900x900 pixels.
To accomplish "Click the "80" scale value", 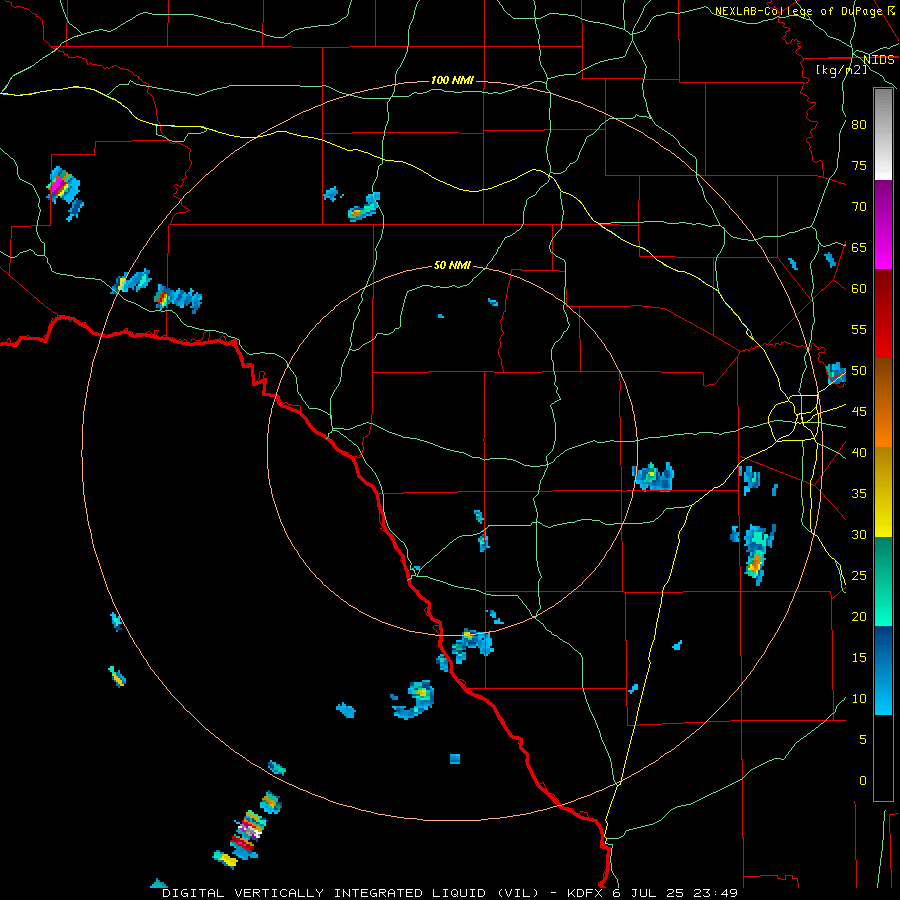I will point(859,125).
